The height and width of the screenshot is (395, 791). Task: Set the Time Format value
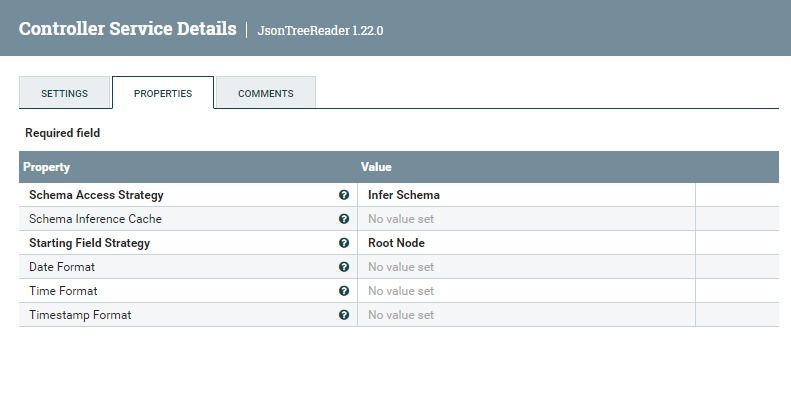pyautogui.click(x=526, y=291)
